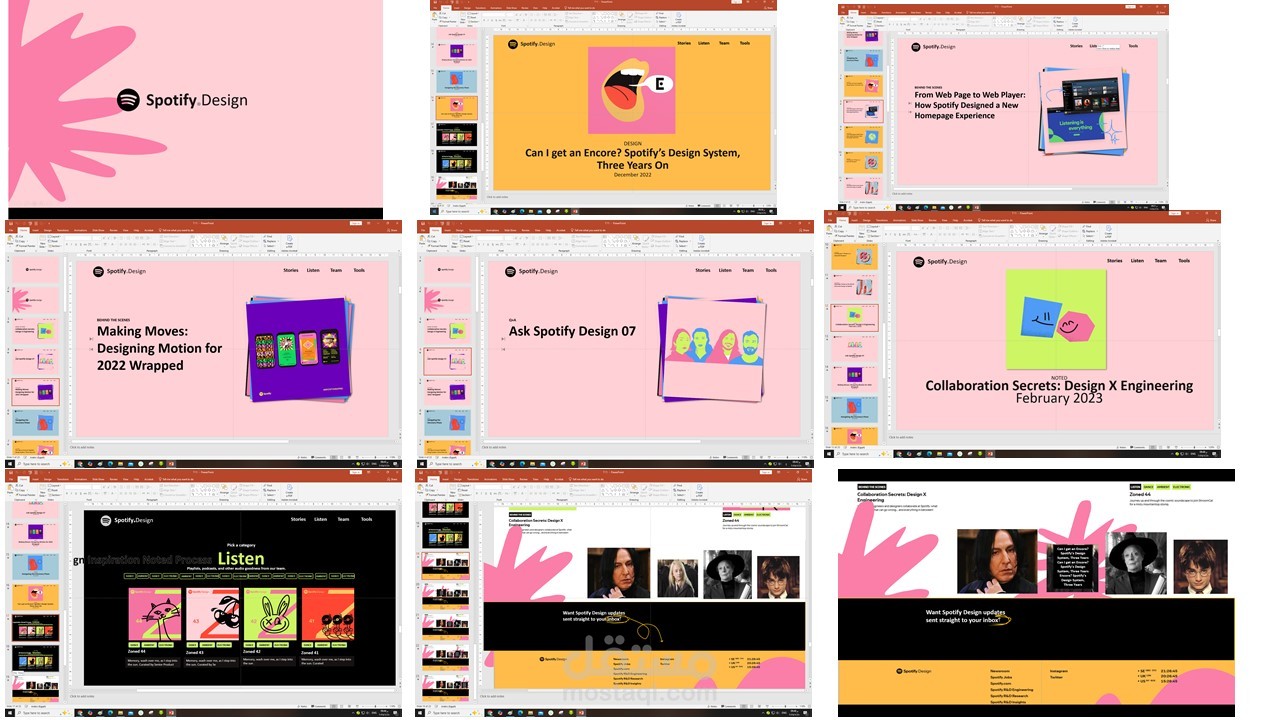The height and width of the screenshot is (720, 1280).
Task: Click Spotify.Design logo on black Listen slide
Action: (127, 520)
